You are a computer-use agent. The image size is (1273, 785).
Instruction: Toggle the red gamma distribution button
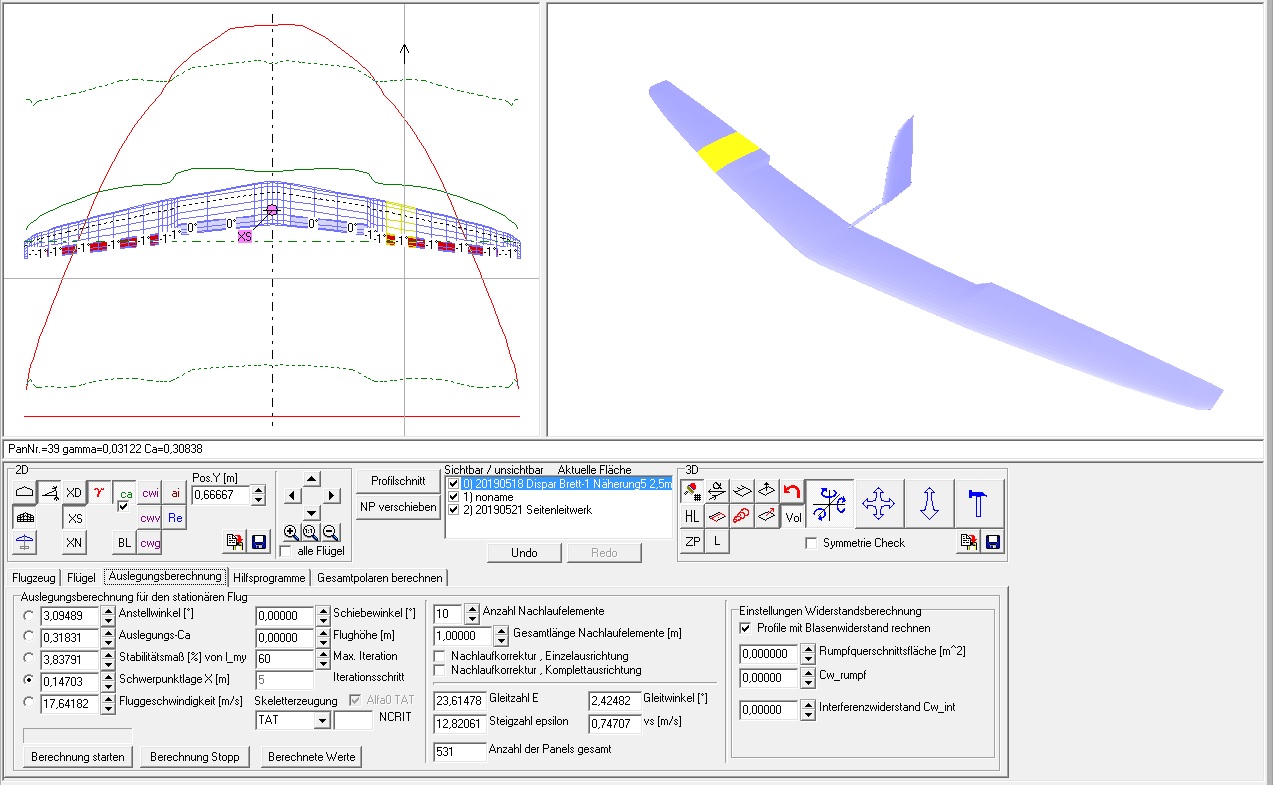pyautogui.click(x=100, y=492)
